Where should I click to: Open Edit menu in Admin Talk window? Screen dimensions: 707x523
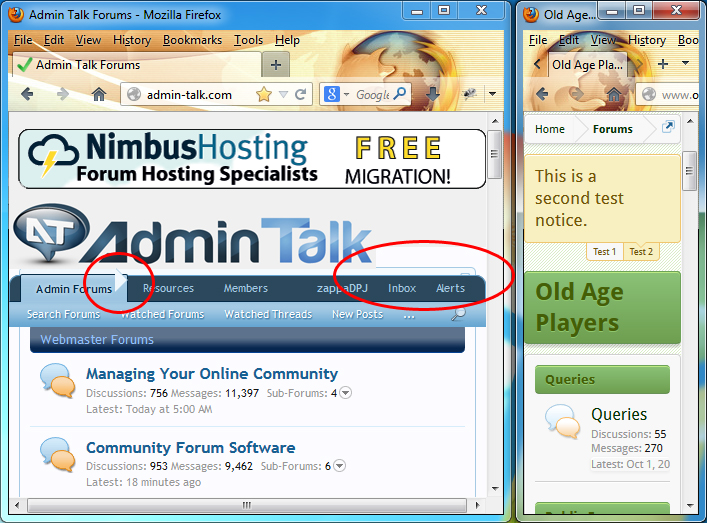54,40
